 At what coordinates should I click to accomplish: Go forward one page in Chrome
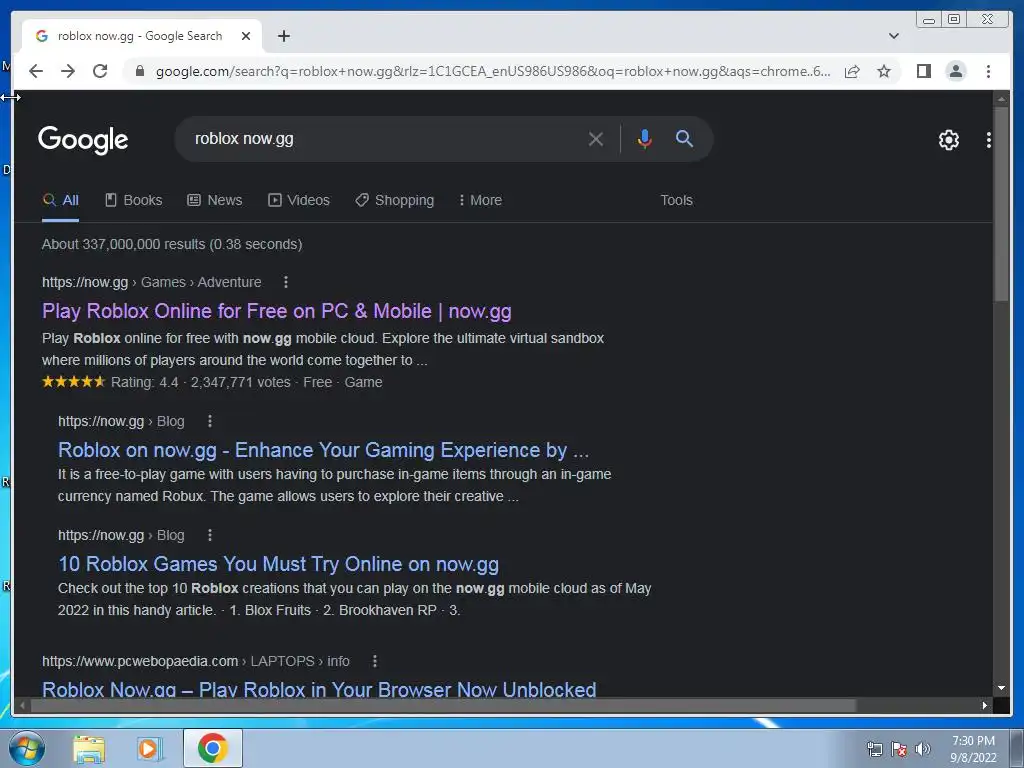pyautogui.click(x=68, y=71)
